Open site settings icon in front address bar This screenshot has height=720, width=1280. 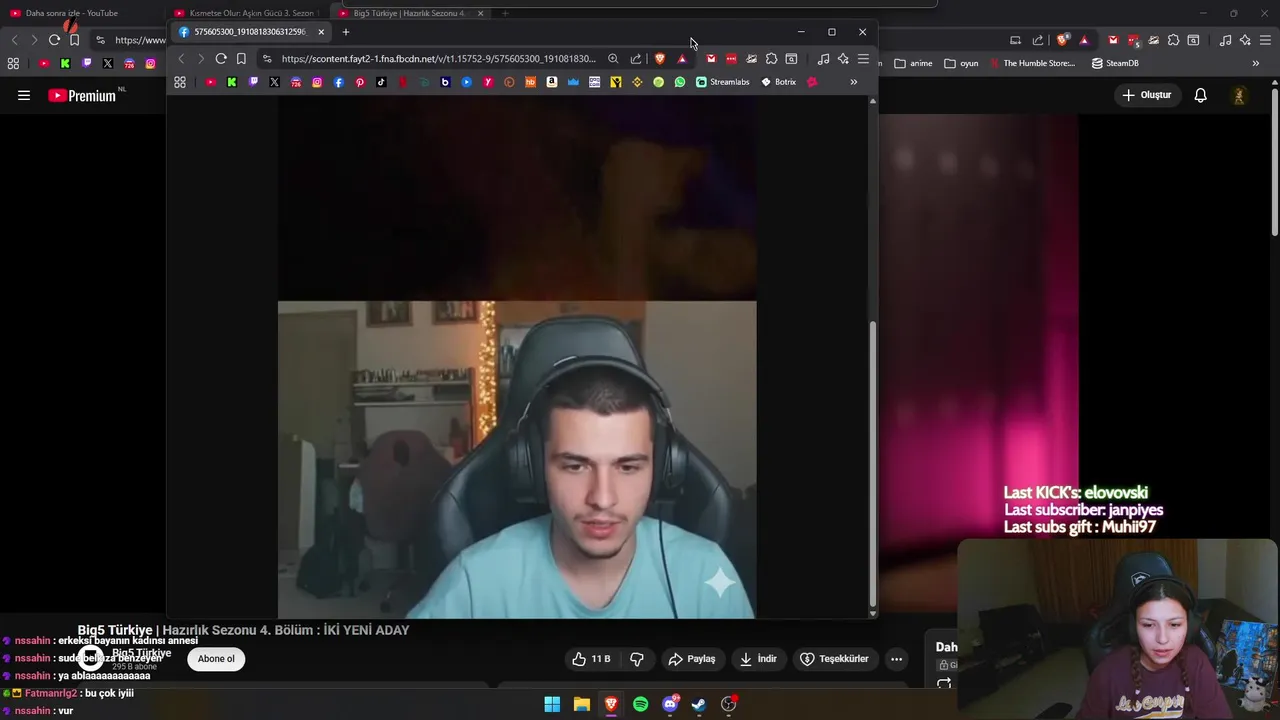click(x=267, y=59)
